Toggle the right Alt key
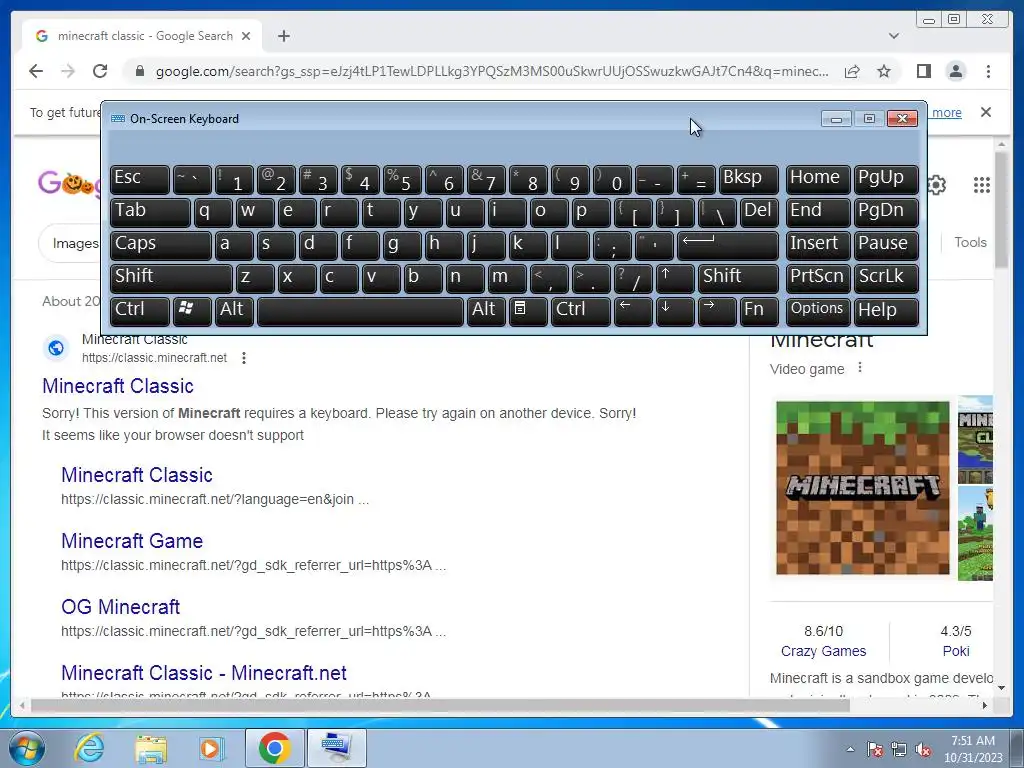The height and width of the screenshot is (768, 1024). tap(486, 310)
